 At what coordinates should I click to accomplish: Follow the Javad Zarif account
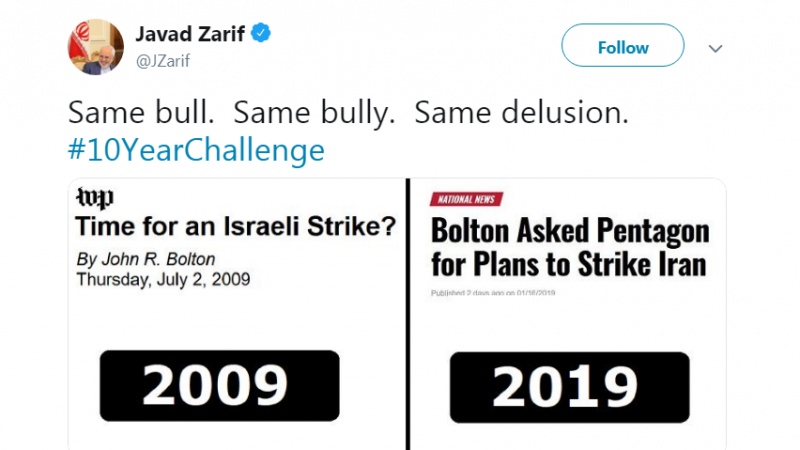(622, 47)
